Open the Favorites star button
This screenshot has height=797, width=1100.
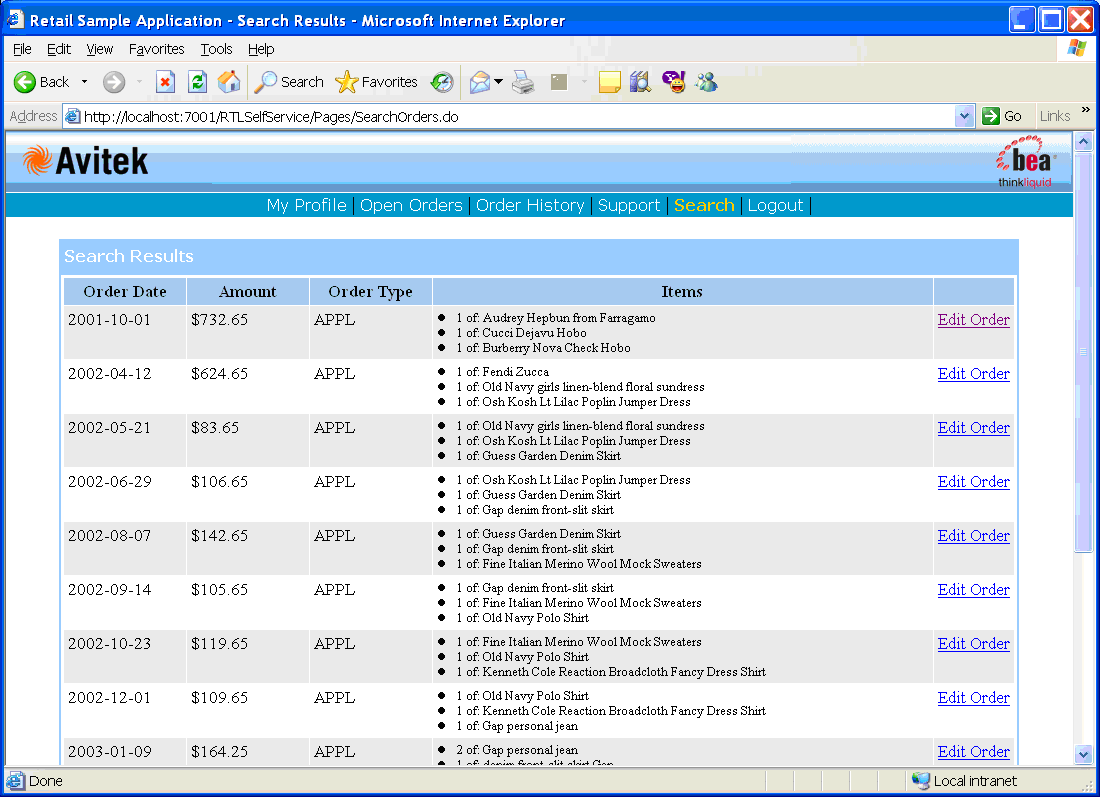coord(376,82)
